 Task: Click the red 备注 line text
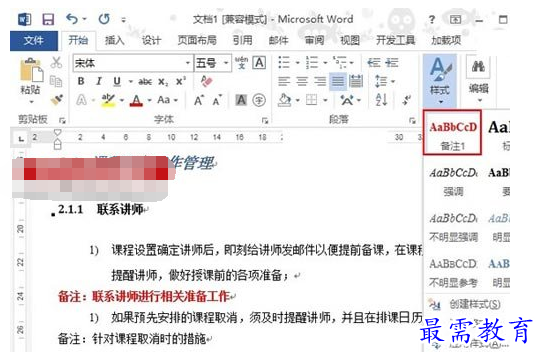click(x=144, y=296)
